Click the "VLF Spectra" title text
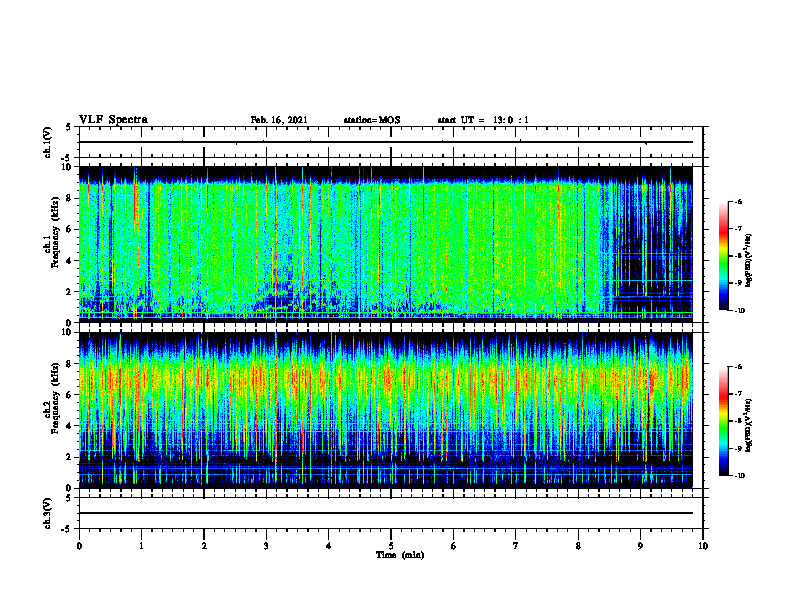The height and width of the screenshot is (612, 792). (113, 120)
